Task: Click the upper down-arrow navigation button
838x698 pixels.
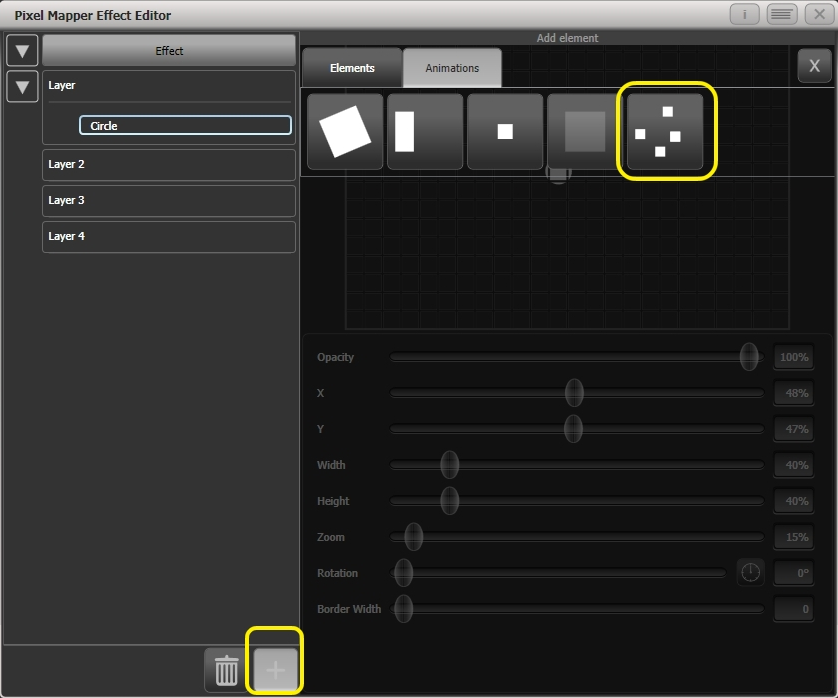Action: 21,50
